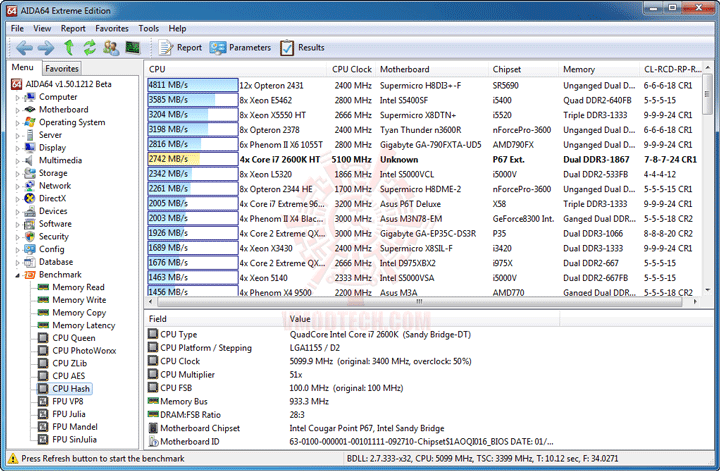
Task: Expand the Operating System tree node
Action: coord(17,123)
